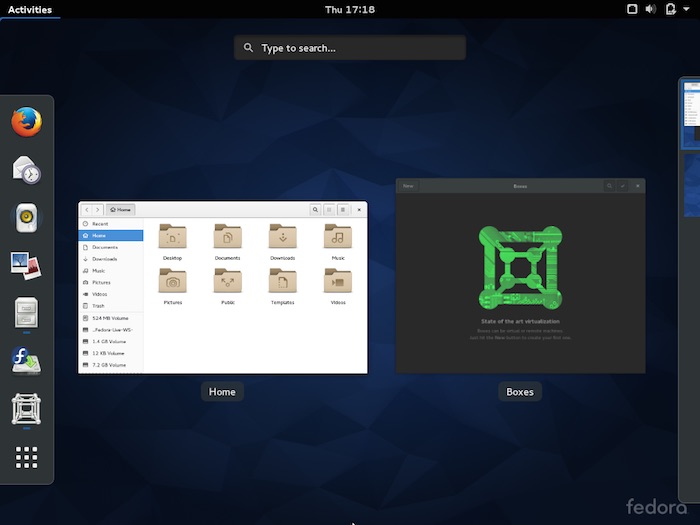Open Boxes icon in the dash
The height and width of the screenshot is (525, 700).
27,409
